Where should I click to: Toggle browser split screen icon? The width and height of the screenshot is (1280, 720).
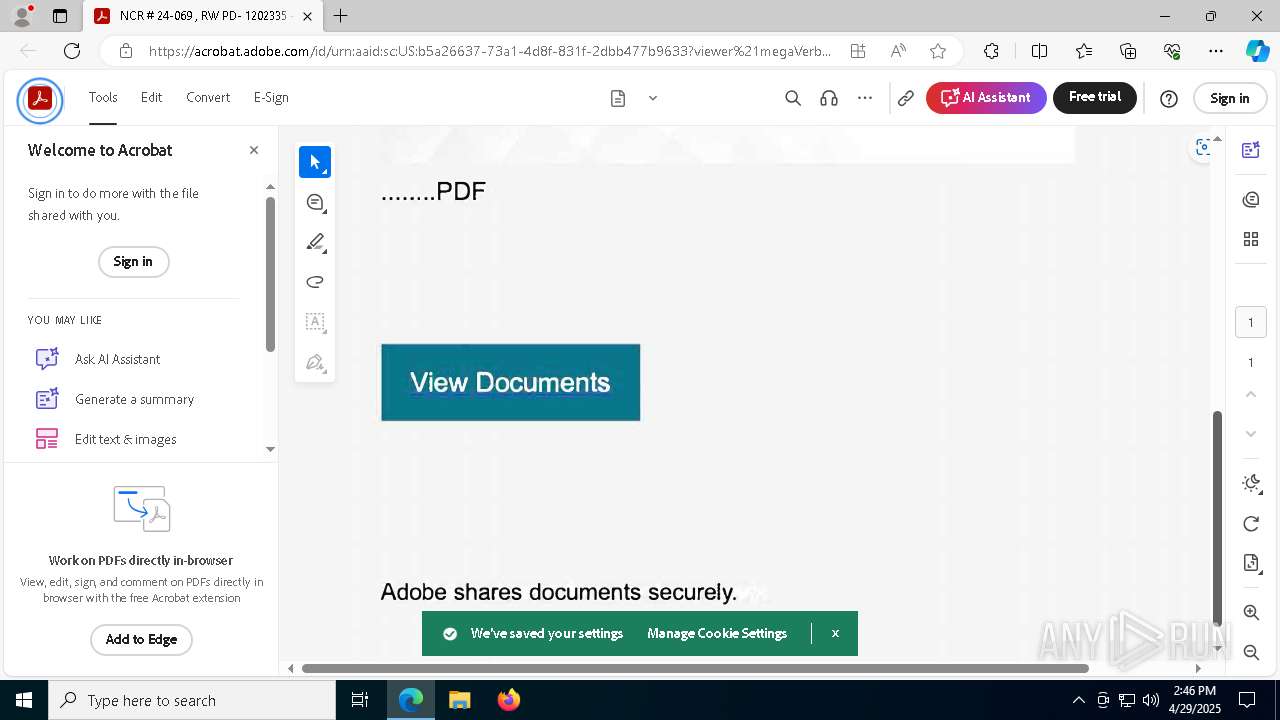(1040, 51)
